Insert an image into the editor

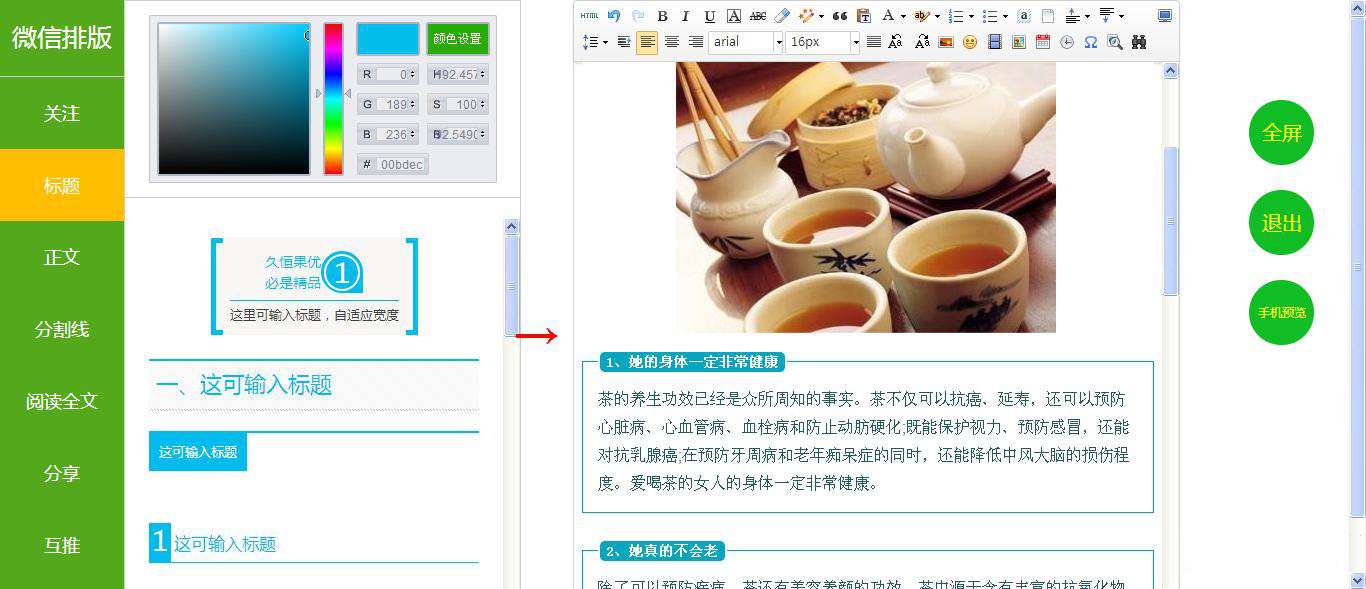(x=946, y=42)
